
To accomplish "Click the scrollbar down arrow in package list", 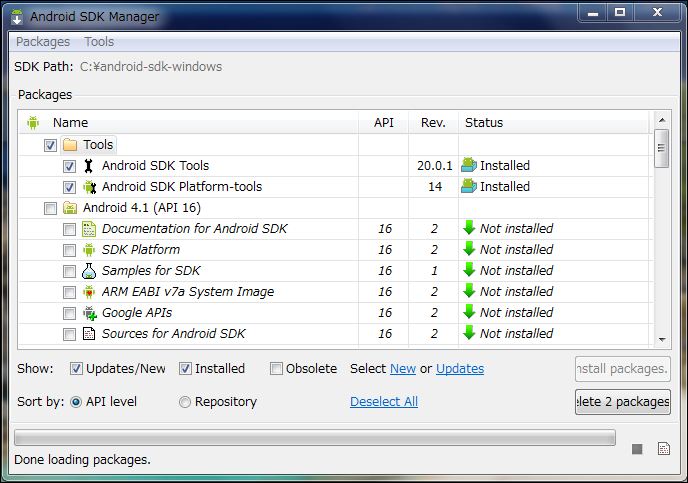I will pyautogui.click(x=662, y=340).
